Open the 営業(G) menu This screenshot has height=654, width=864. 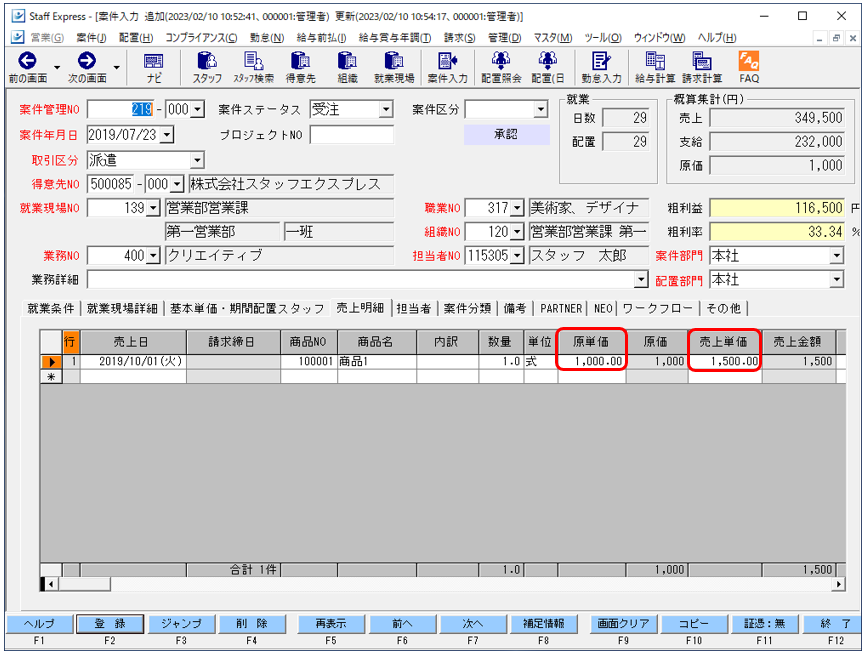coord(47,37)
